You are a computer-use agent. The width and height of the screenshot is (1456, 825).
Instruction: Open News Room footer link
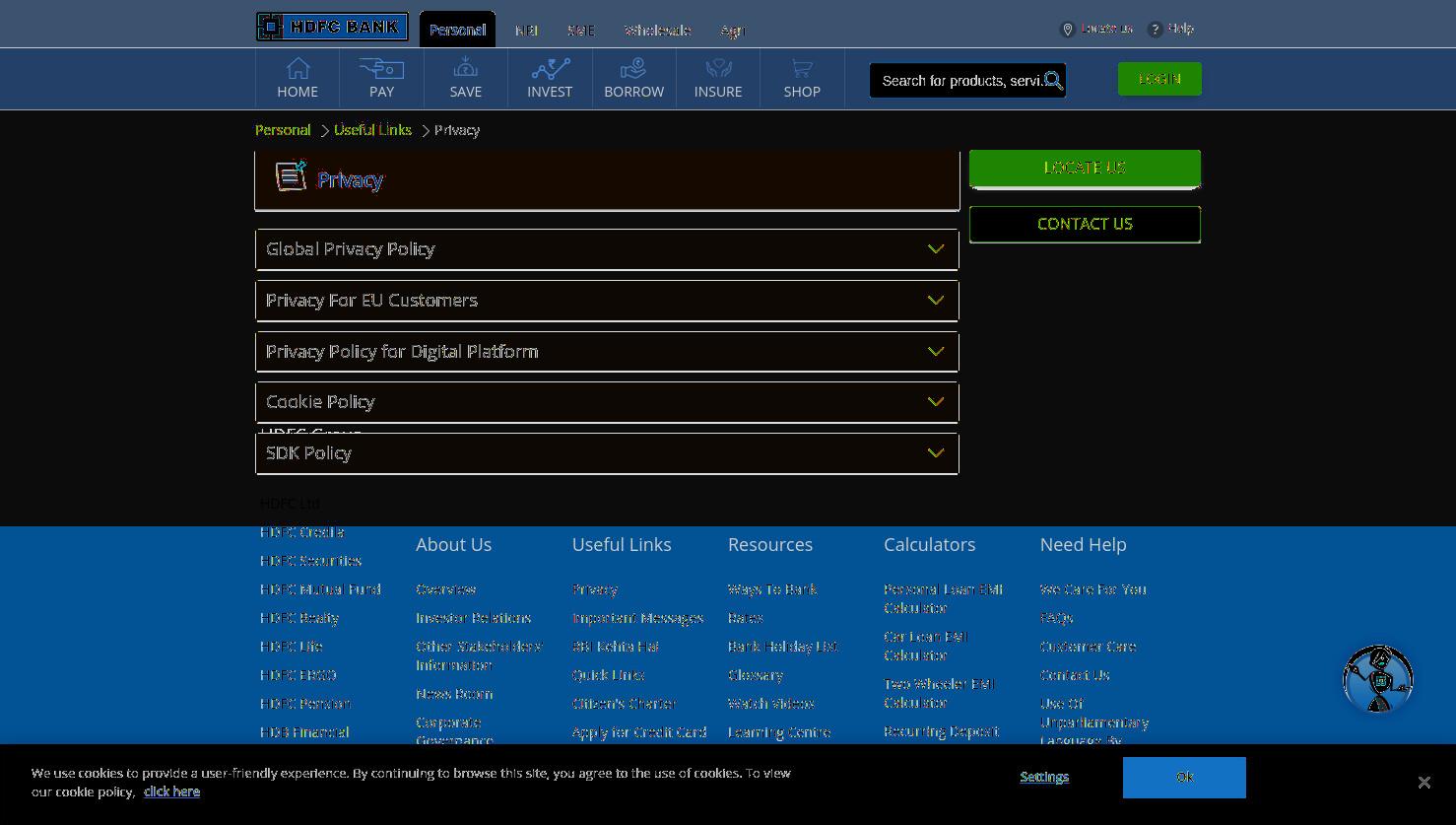point(454,694)
